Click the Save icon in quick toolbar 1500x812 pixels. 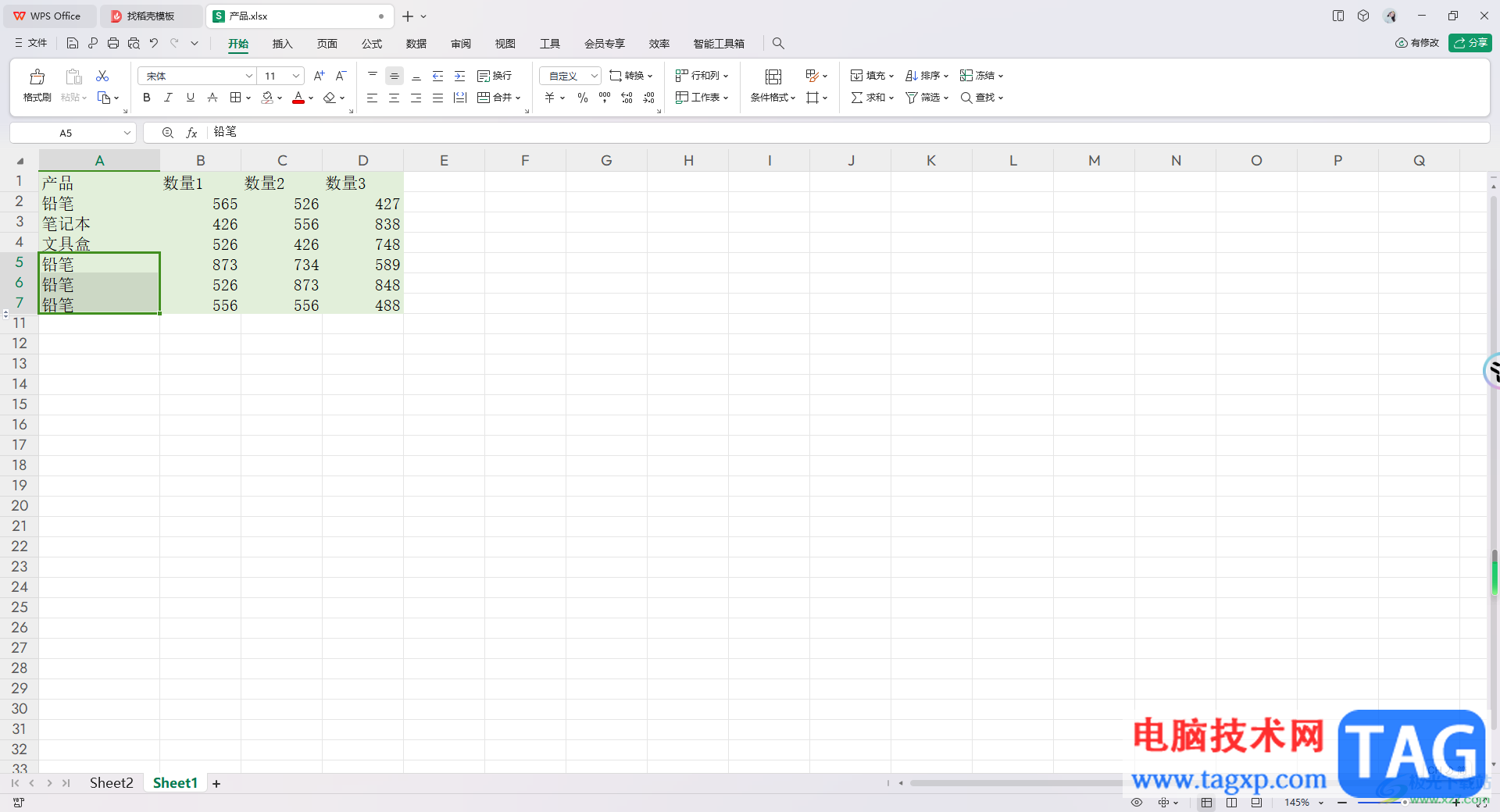(73, 43)
